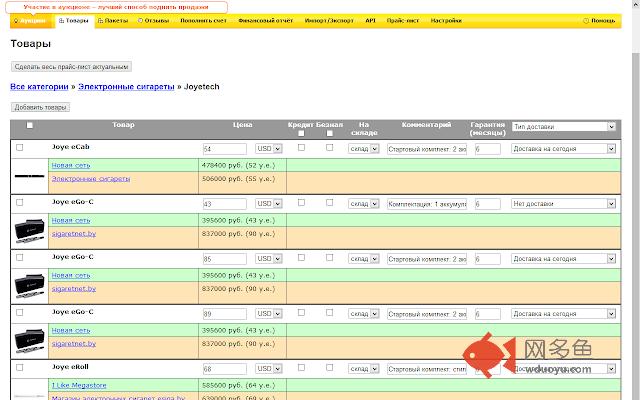Open 'Доставка на сегодня' dropdown for Joye eCab
The height and width of the screenshot is (400, 640).
tap(564, 149)
